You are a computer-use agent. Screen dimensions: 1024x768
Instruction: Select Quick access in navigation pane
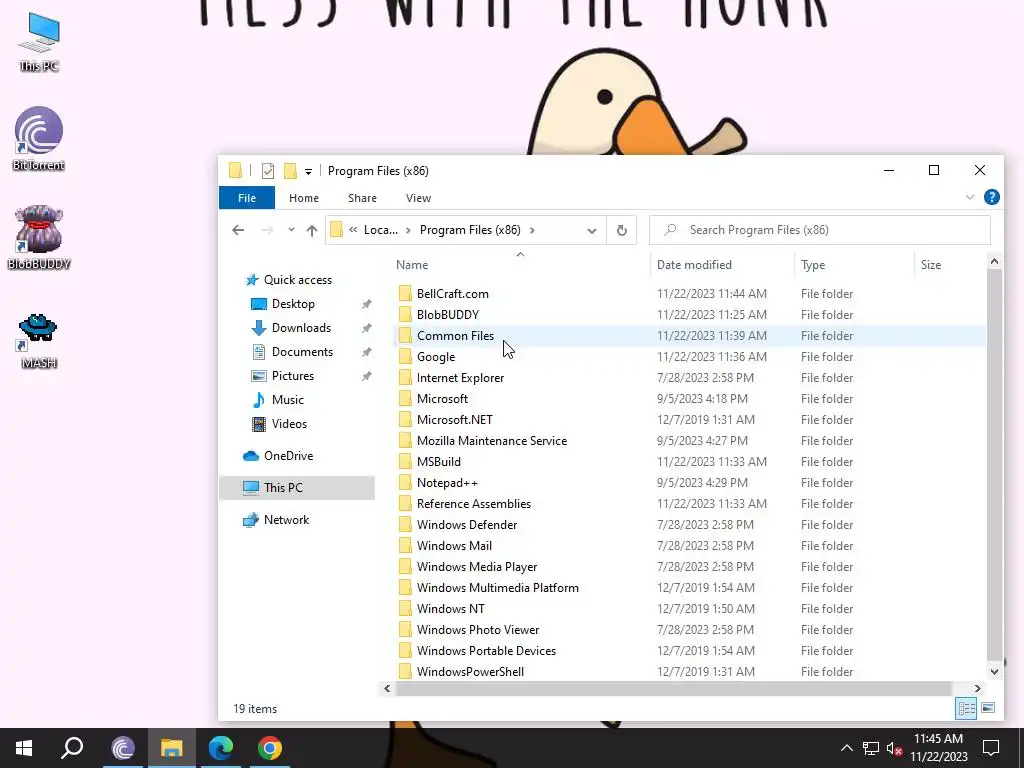(298, 280)
